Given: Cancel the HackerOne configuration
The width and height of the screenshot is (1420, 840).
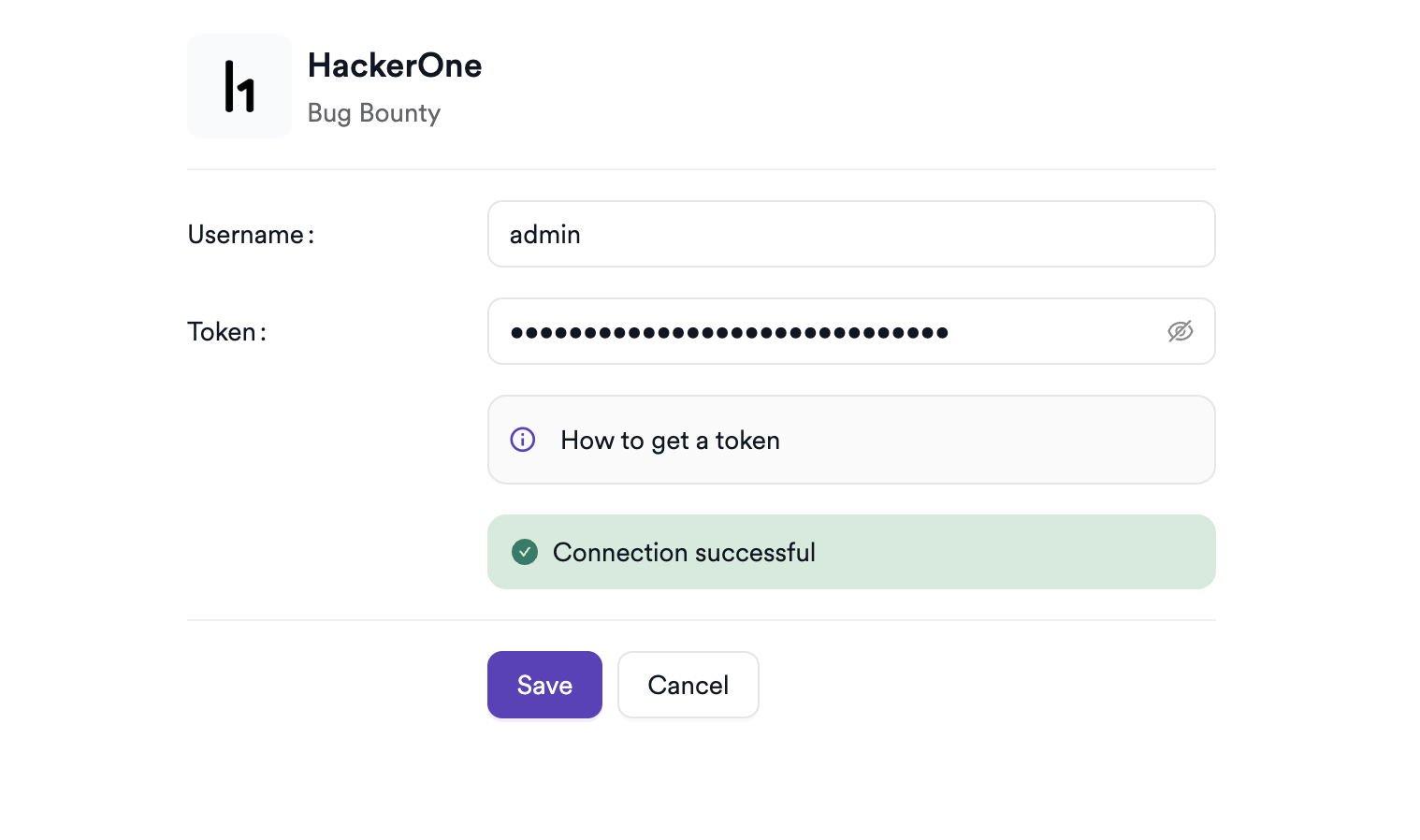Looking at the screenshot, I should pos(688,685).
